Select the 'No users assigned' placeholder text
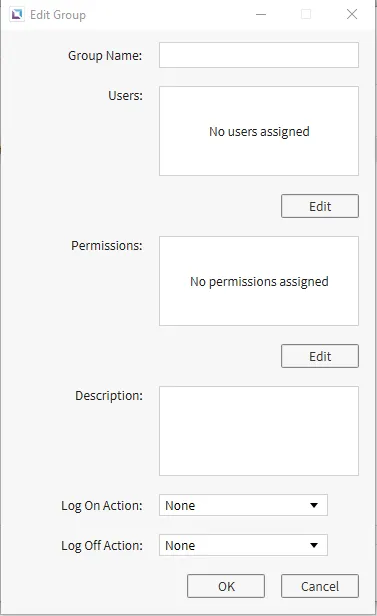The image size is (377, 616). tap(259, 132)
